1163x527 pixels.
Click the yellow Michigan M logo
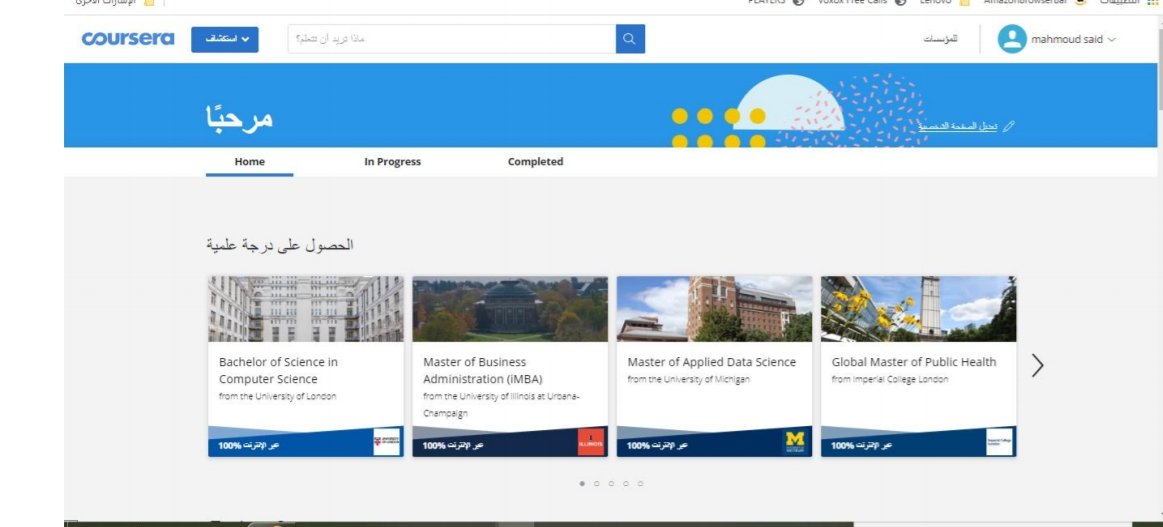(795, 441)
